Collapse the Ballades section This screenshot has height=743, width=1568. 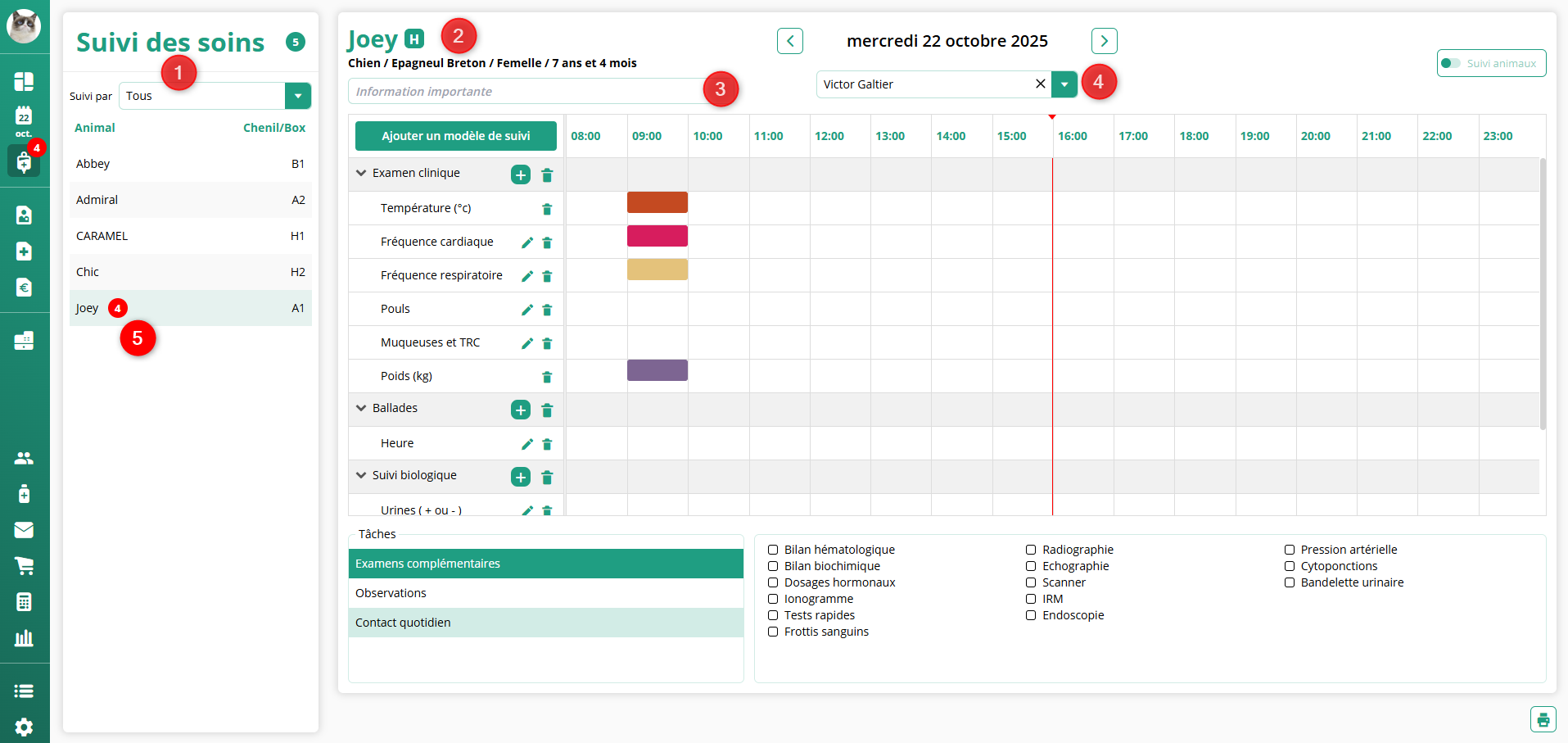[361, 408]
